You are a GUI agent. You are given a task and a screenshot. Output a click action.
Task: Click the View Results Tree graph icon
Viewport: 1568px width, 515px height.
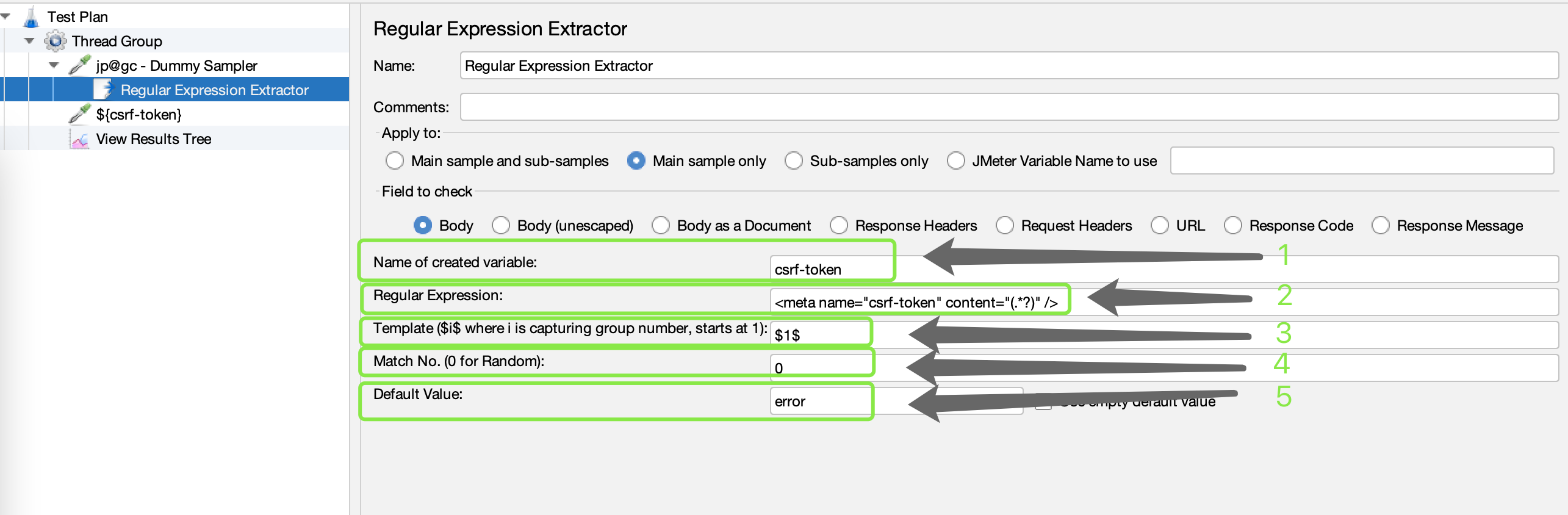click(79, 139)
